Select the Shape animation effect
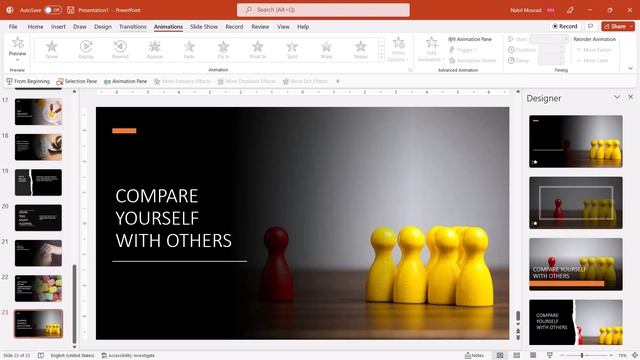 point(360,50)
